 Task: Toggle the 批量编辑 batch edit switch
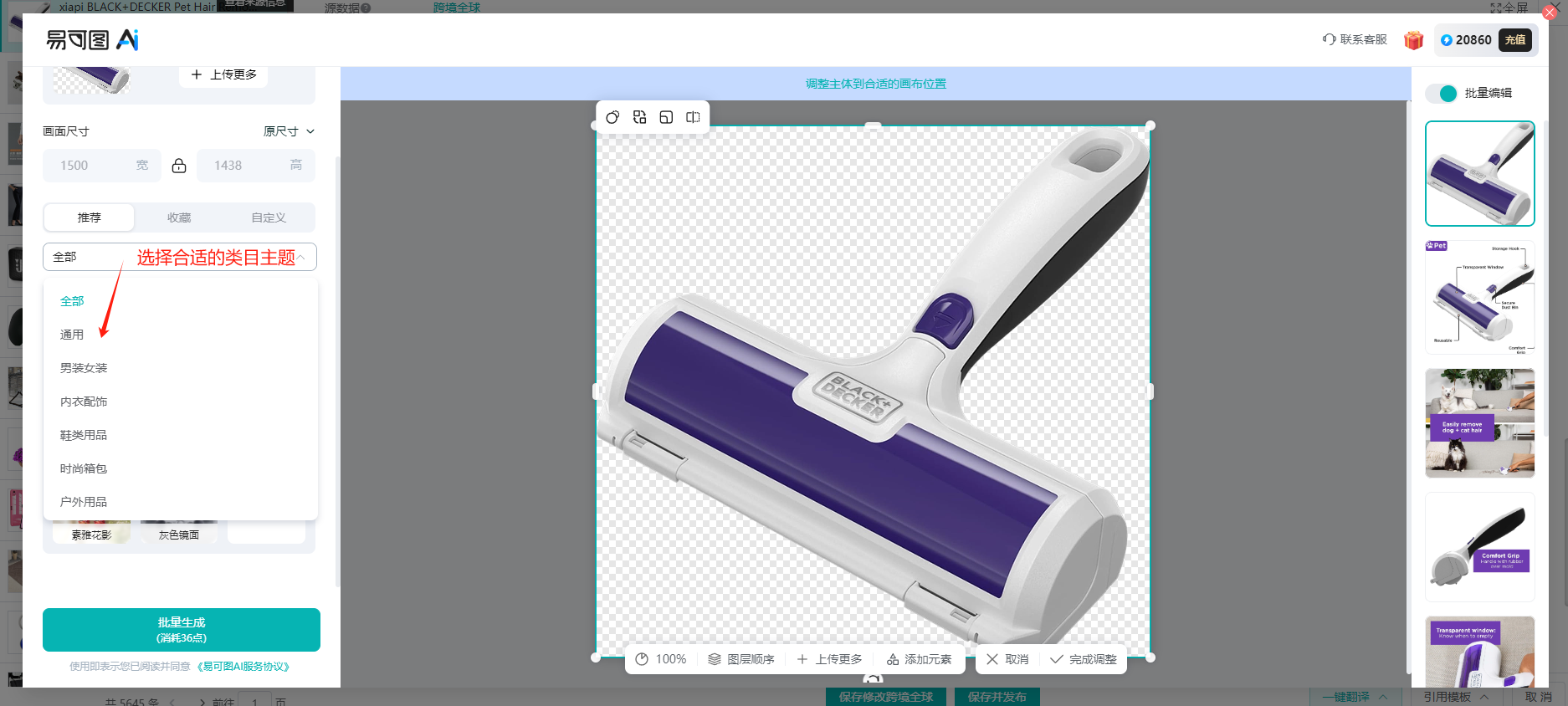coord(1442,93)
